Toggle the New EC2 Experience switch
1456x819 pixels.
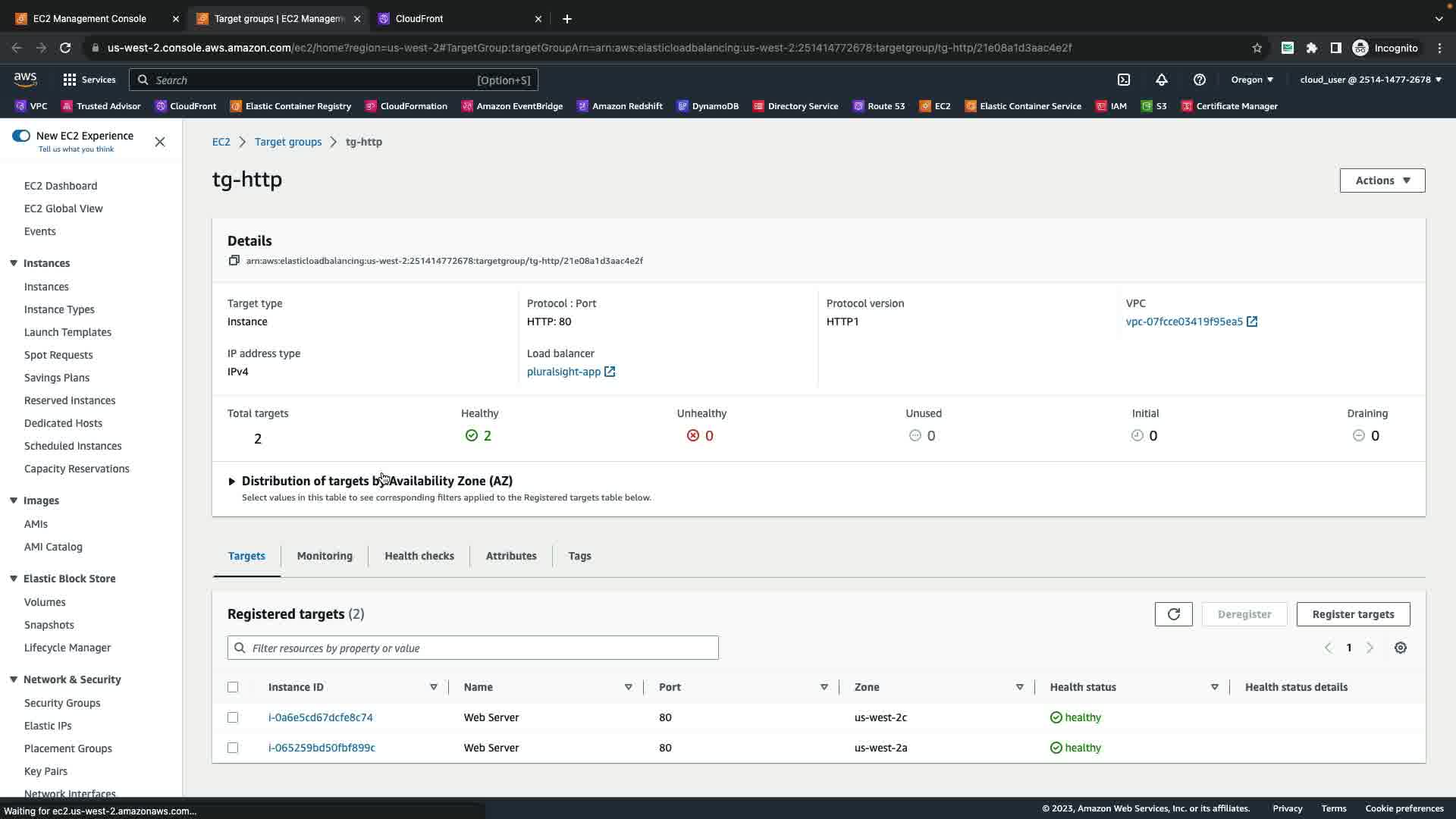(x=21, y=136)
